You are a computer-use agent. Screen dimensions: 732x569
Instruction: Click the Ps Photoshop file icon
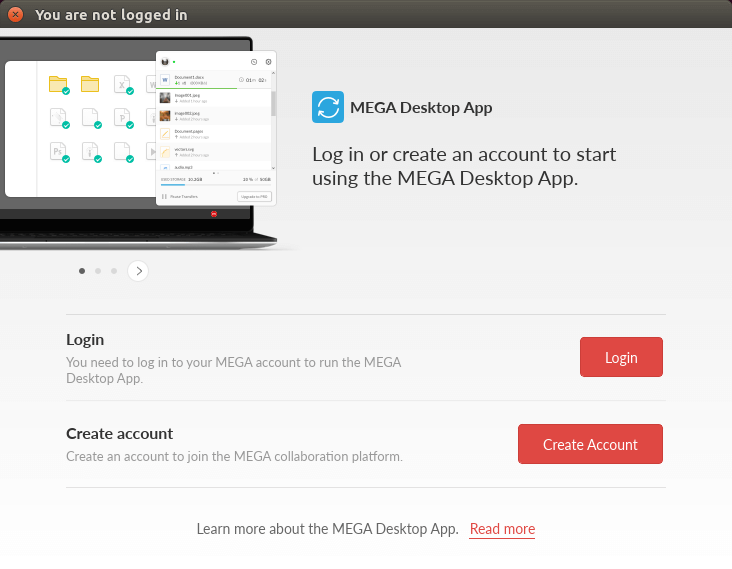pyautogui.click(x=58, y=151)
